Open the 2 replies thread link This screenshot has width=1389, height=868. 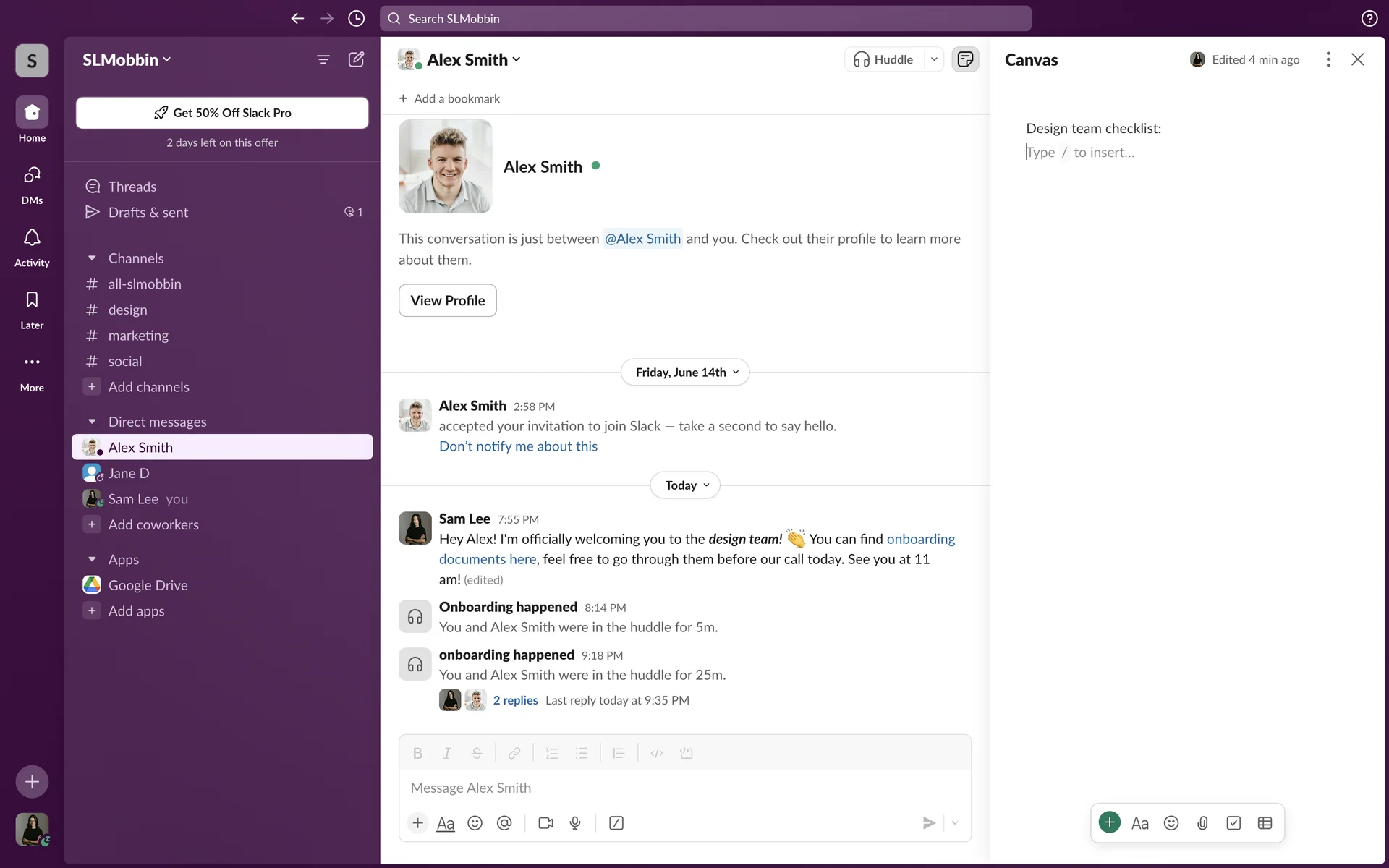[515, 700]
